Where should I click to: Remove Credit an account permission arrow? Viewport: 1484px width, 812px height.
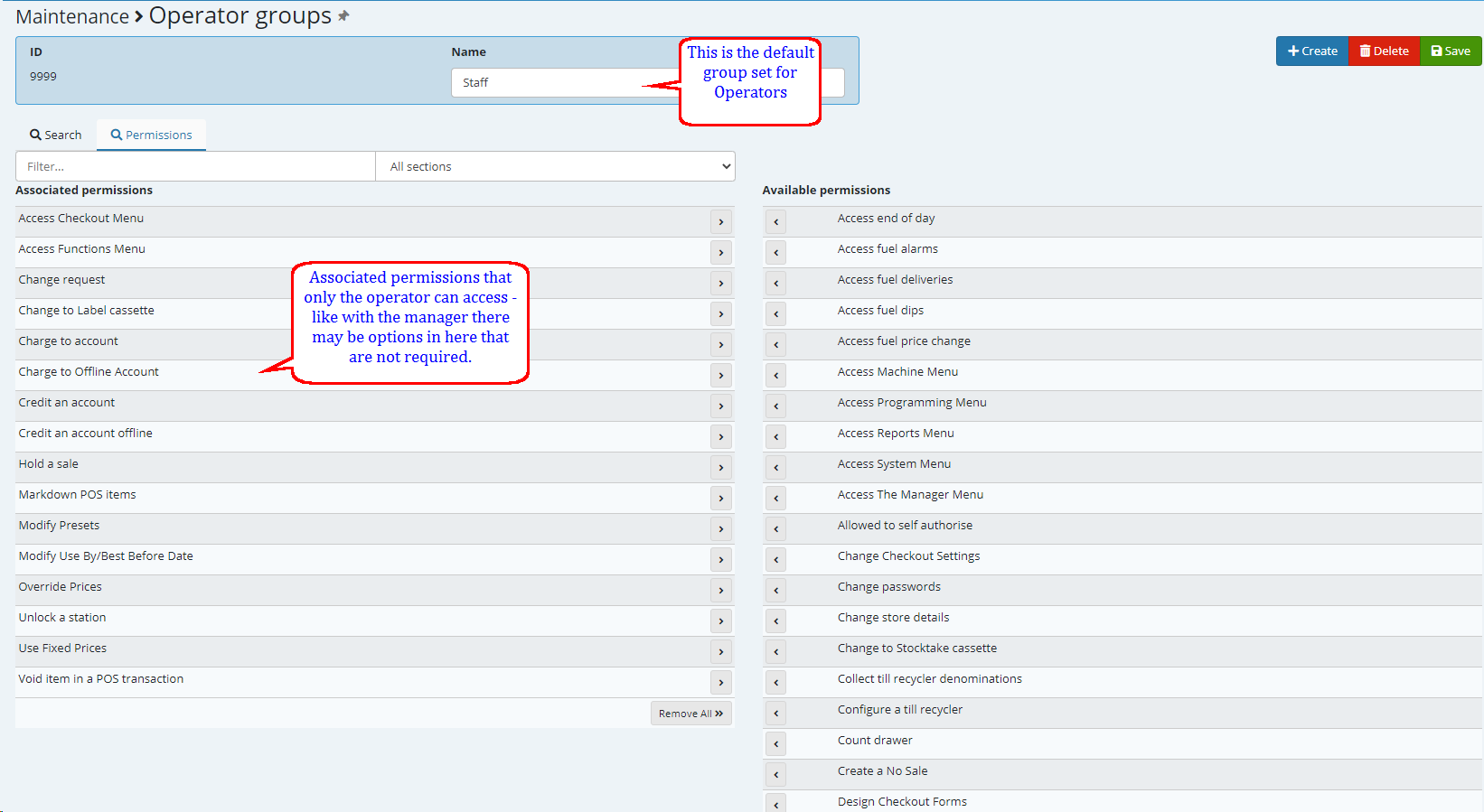pos(720,406)
